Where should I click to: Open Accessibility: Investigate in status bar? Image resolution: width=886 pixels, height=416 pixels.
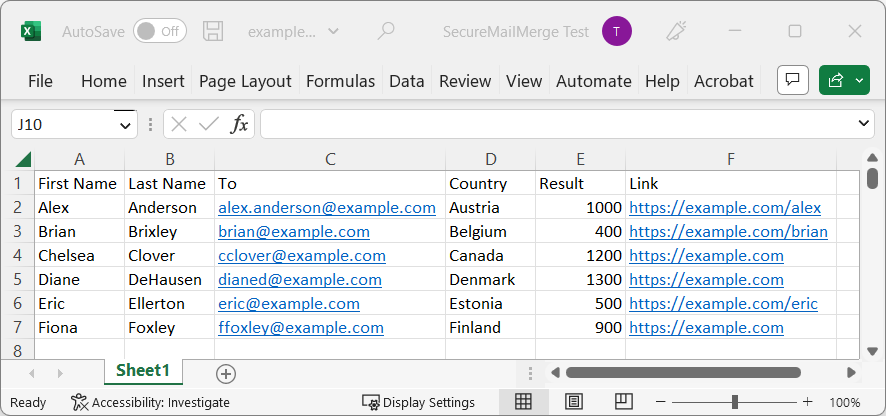click(x=150, y=402)
